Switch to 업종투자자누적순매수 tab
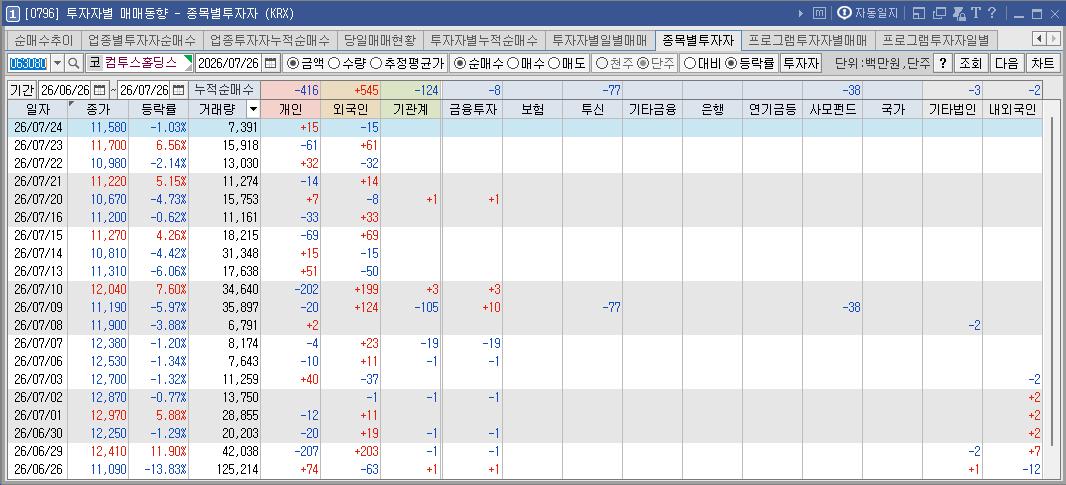Image resolution: width=1066 pixels, height=485 pixels. tap(270, 40)
